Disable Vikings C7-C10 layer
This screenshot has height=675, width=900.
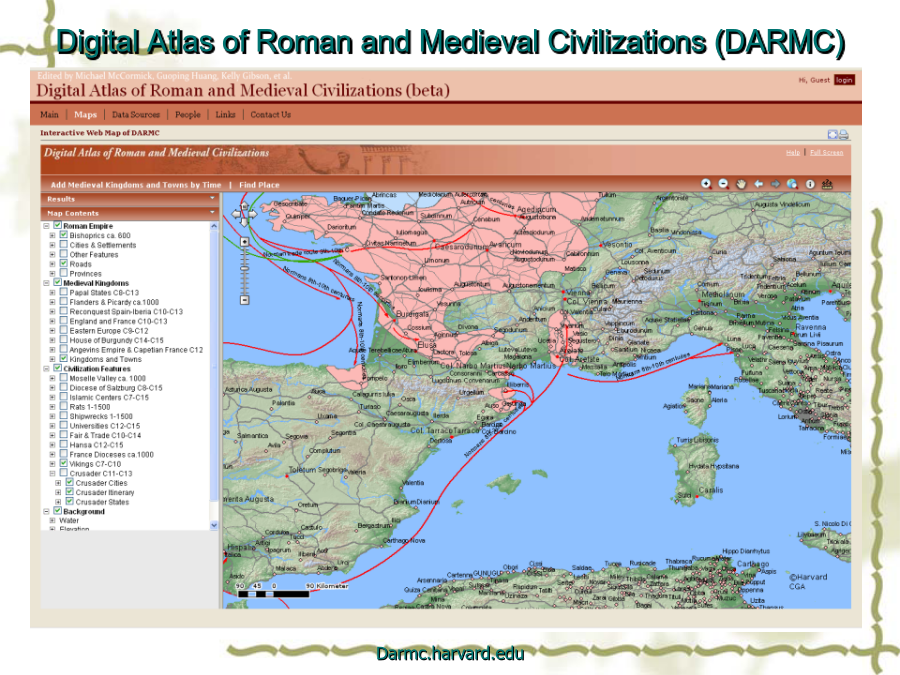click(x=64, y=463)
